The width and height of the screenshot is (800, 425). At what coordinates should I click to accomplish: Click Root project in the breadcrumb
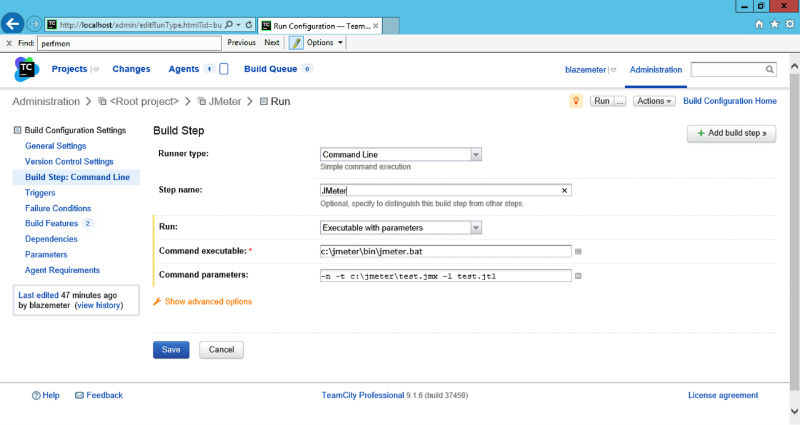pyautogui.click(x=144, y=102)
